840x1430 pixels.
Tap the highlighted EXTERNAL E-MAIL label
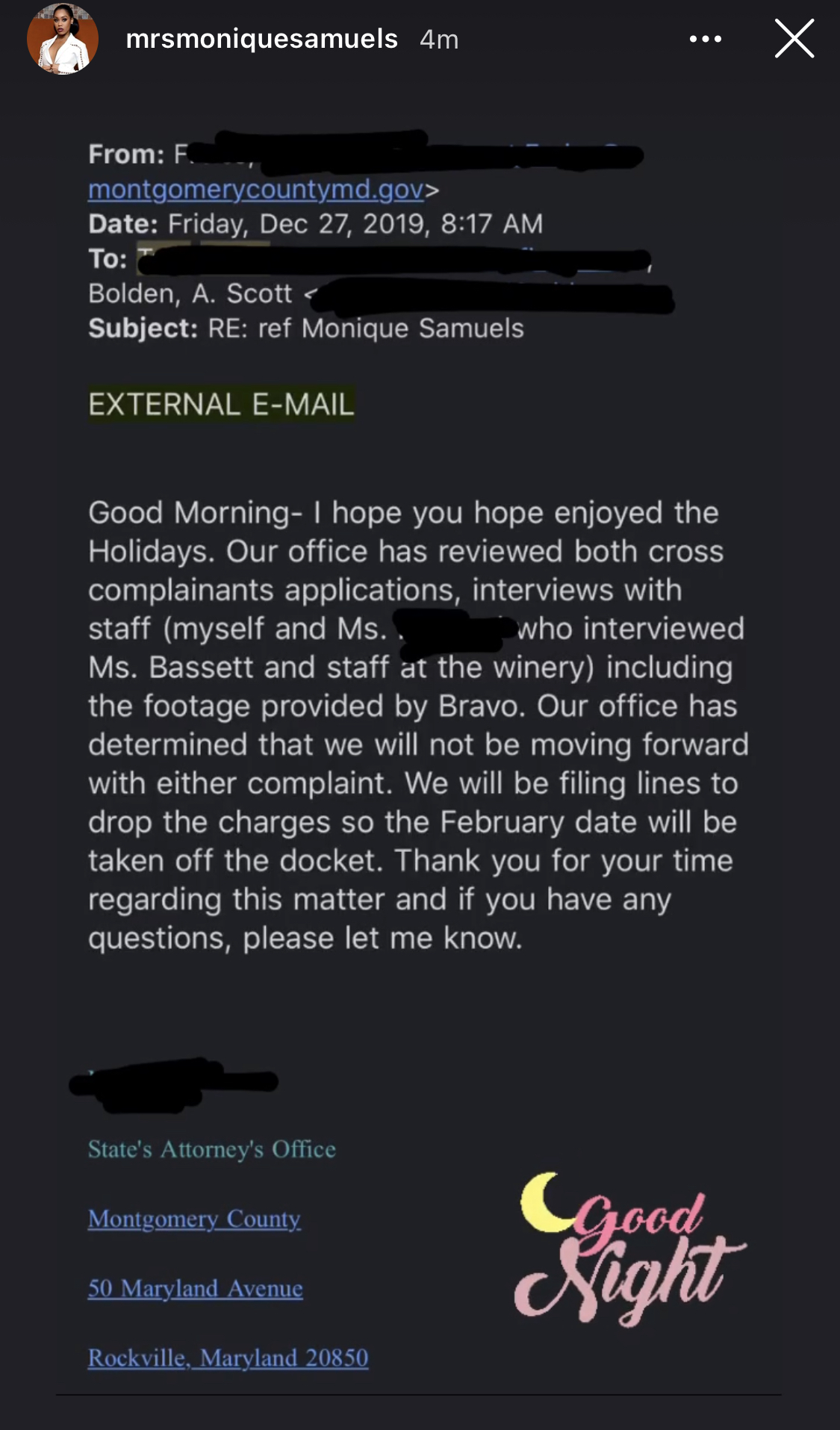click(x=221, y=404)
